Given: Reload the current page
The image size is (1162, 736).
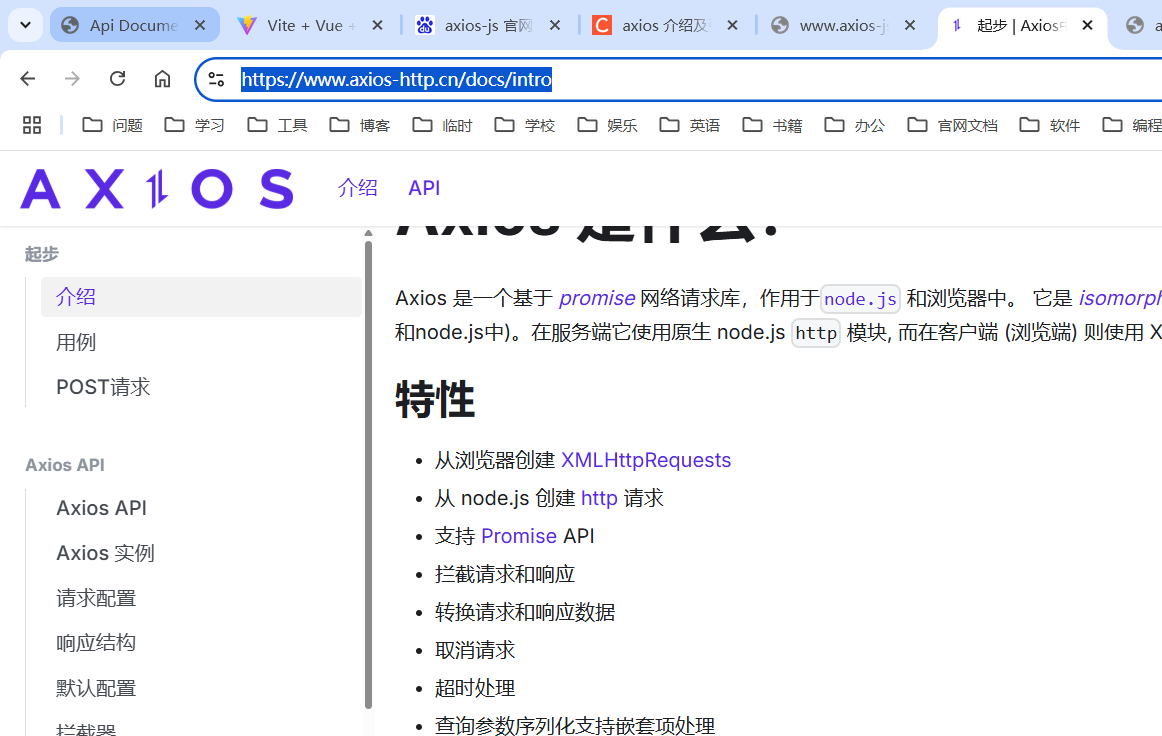Looking at the screenshot, I should click(x=117, y=79).
